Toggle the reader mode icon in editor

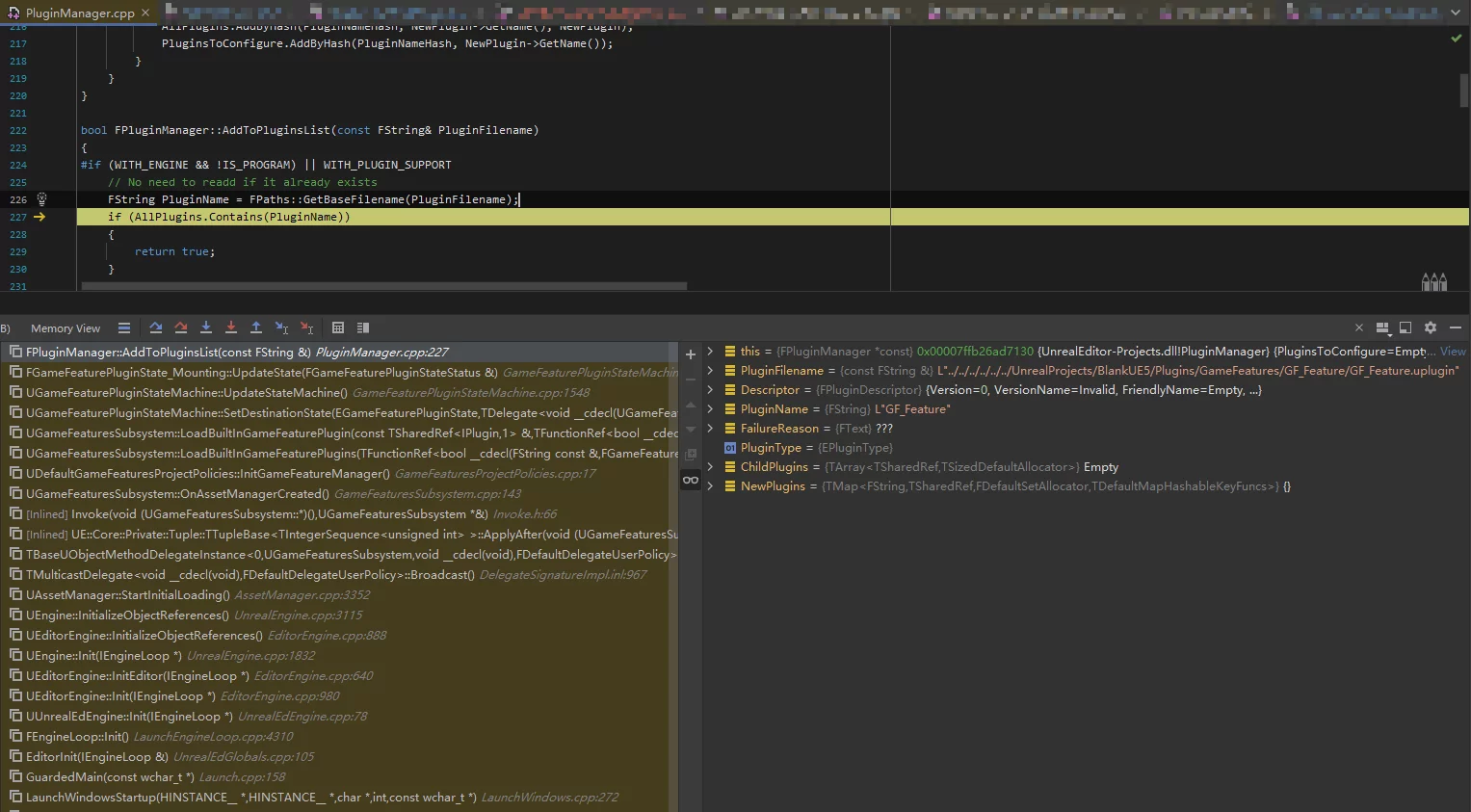click(1434, 281)
